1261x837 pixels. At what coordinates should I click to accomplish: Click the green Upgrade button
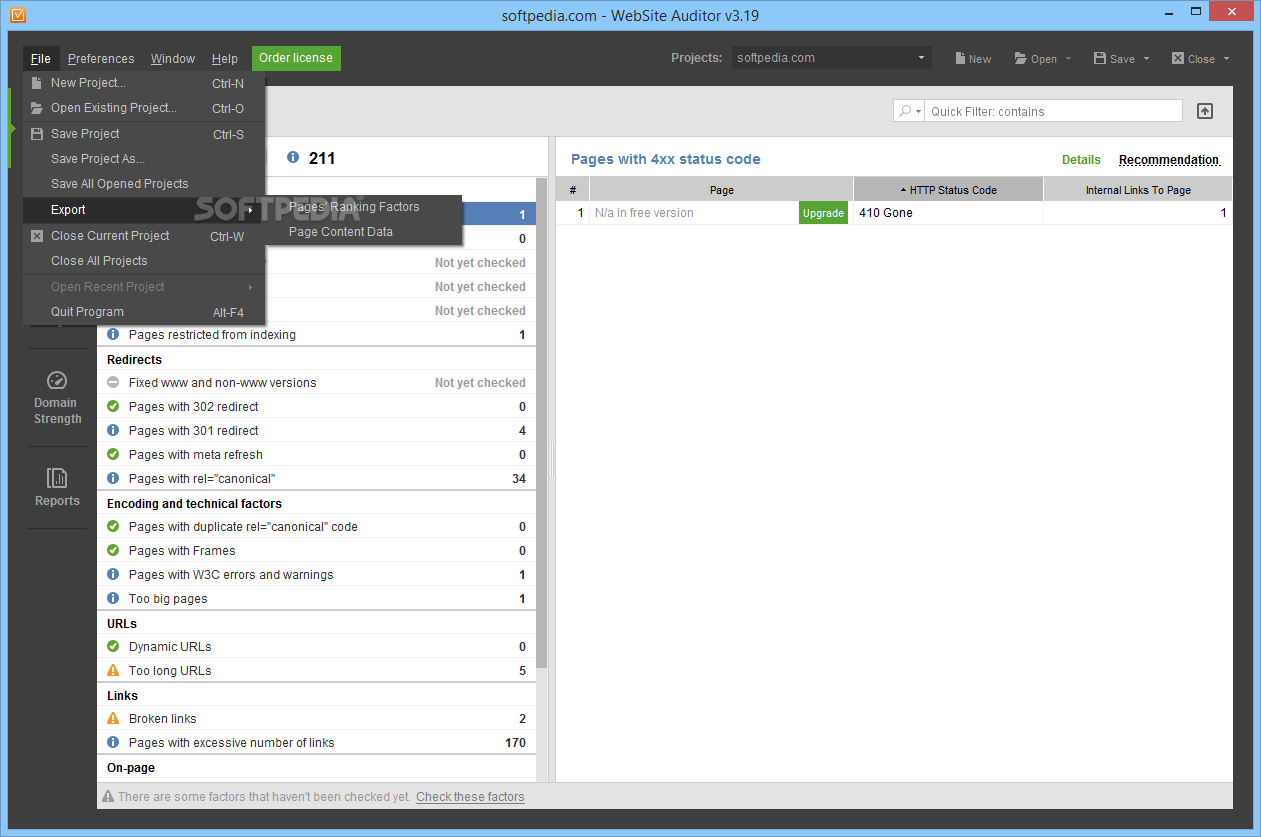(x=823, y=213)
